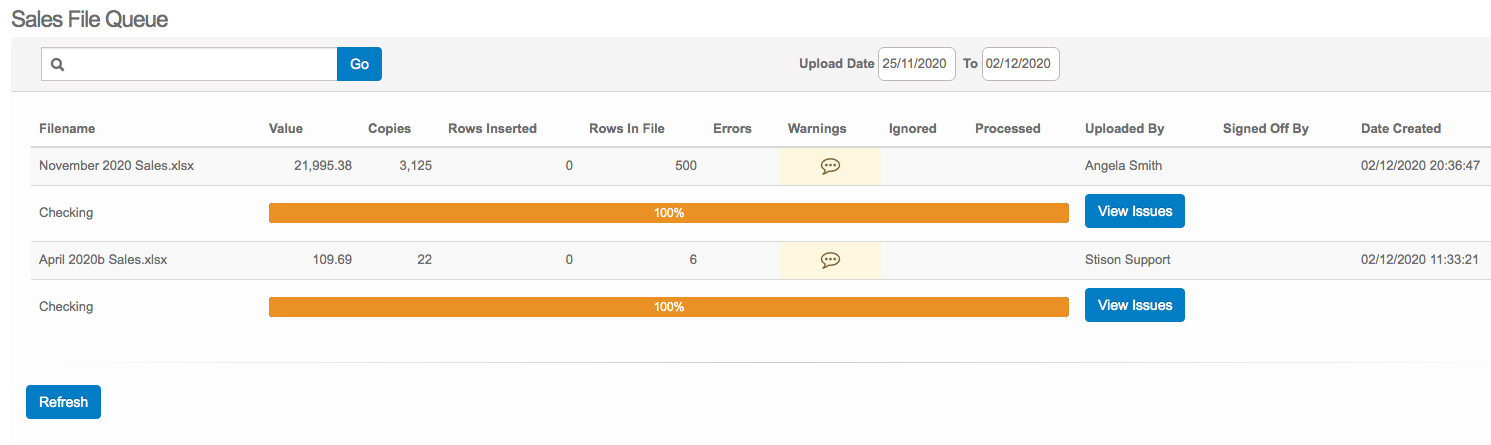Click the Uploaded By column header

(x=1124, y=129)
